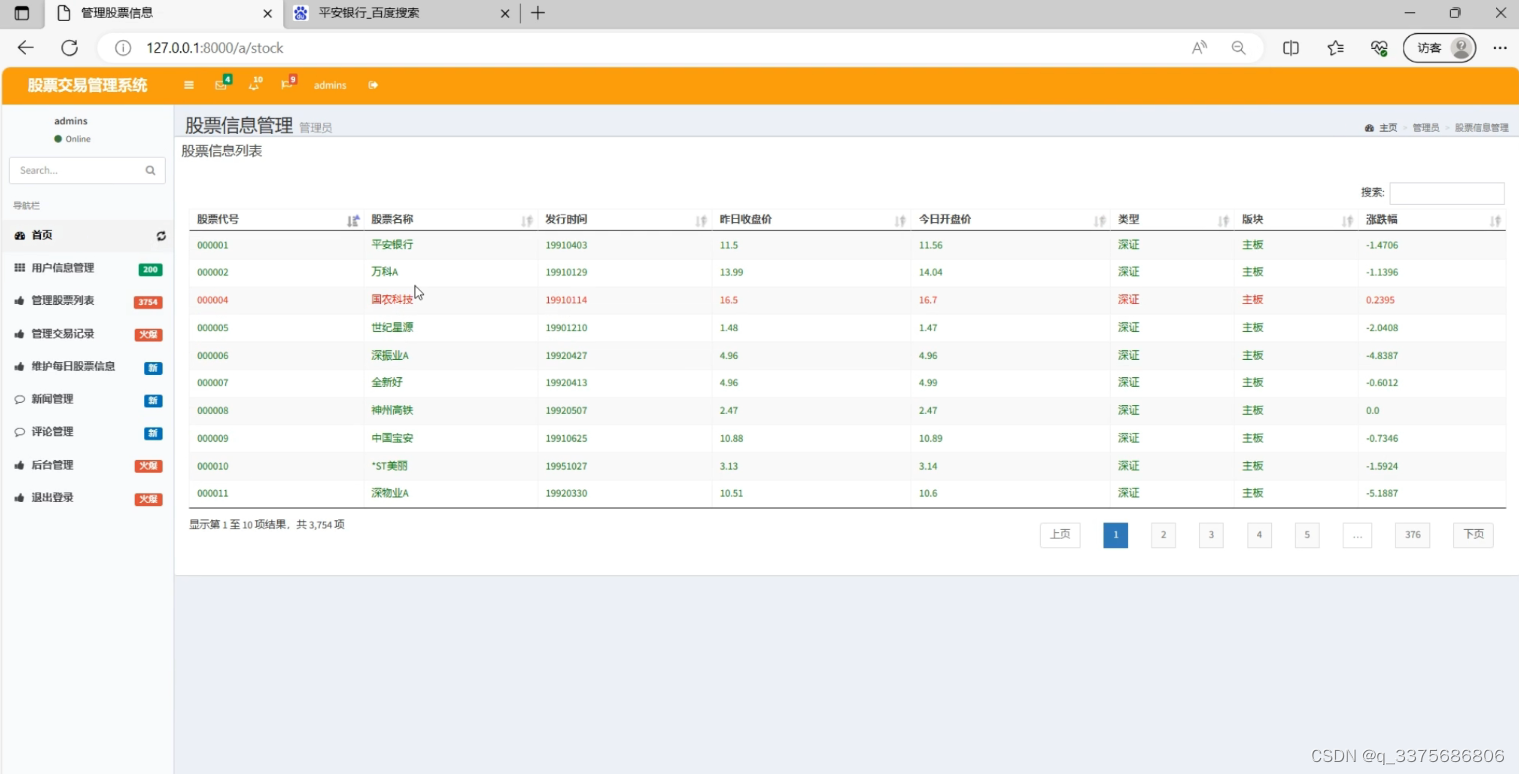The height and width of the screenshot is (774, 1519).
Task: Sort table by 发行时间 column
Action: pyautogui.click(x=624, y=220)
